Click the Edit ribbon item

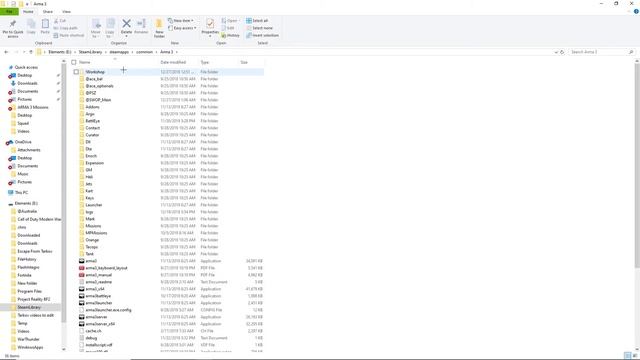(229, 28)
